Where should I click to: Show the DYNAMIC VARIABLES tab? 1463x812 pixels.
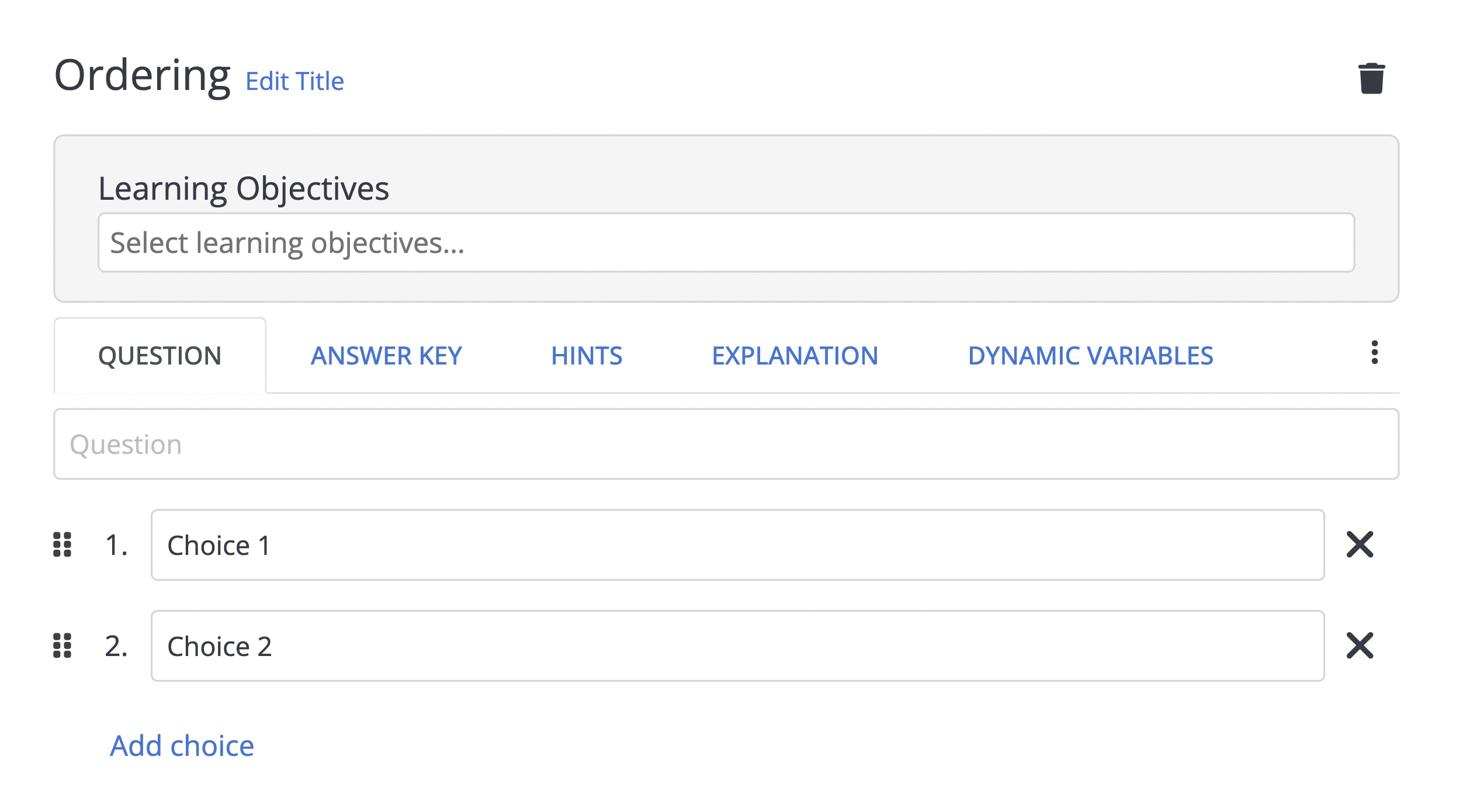pyautogui.click(x=1090, y=356)
